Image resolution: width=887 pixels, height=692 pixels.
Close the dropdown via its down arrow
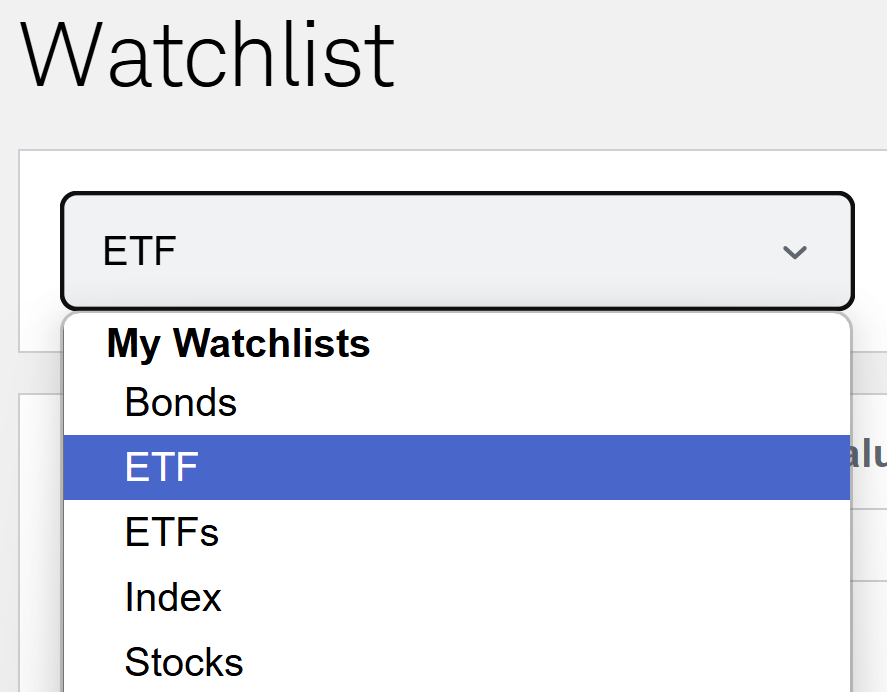pos(794,252)
